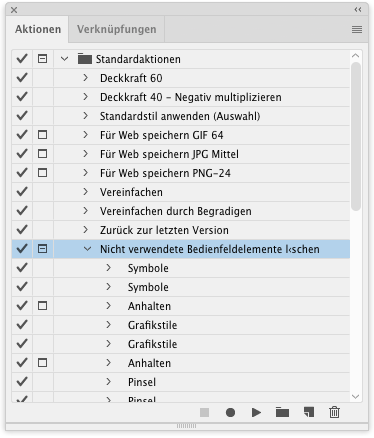Toggle dialog box for Für Web speichern GIF 64
Viewport: 374px width, 438px height.
pos(42,135)
